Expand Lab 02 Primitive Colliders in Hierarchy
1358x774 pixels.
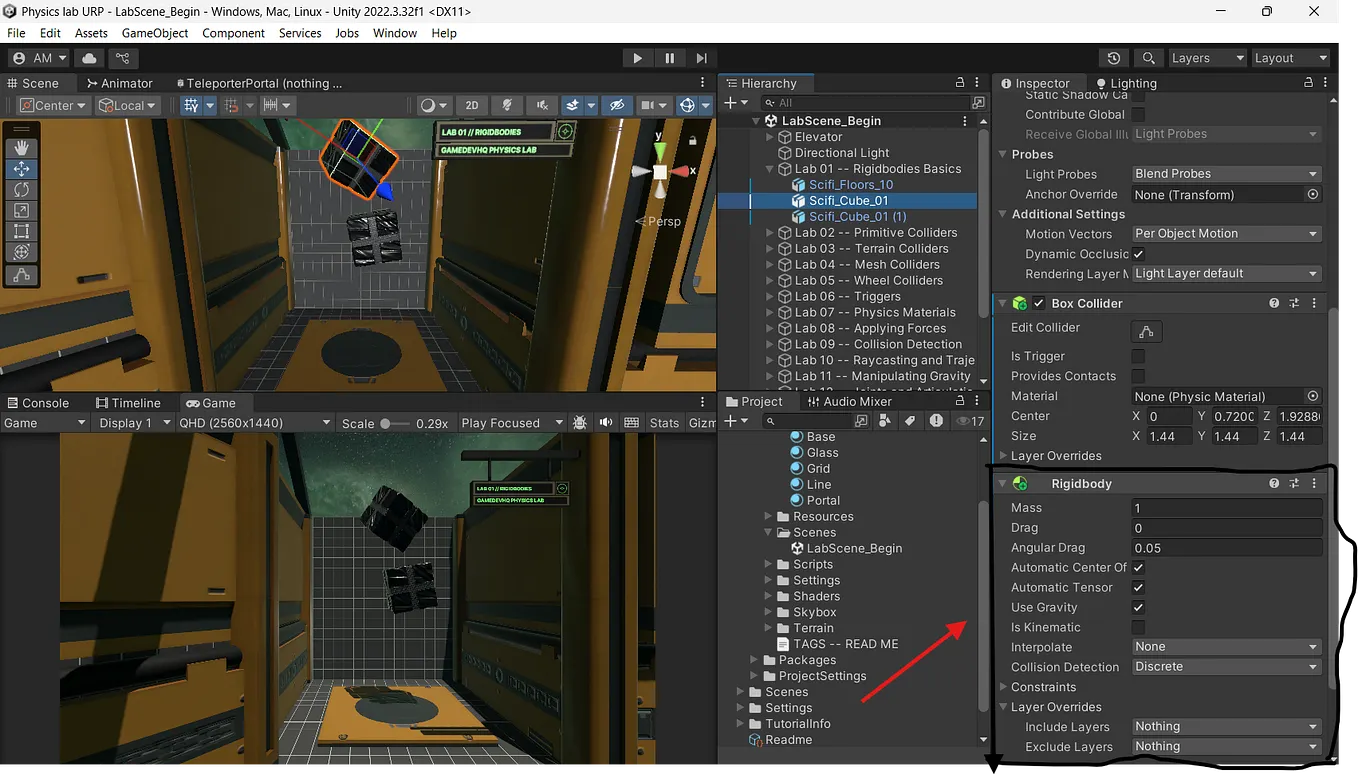coord(768,232)
